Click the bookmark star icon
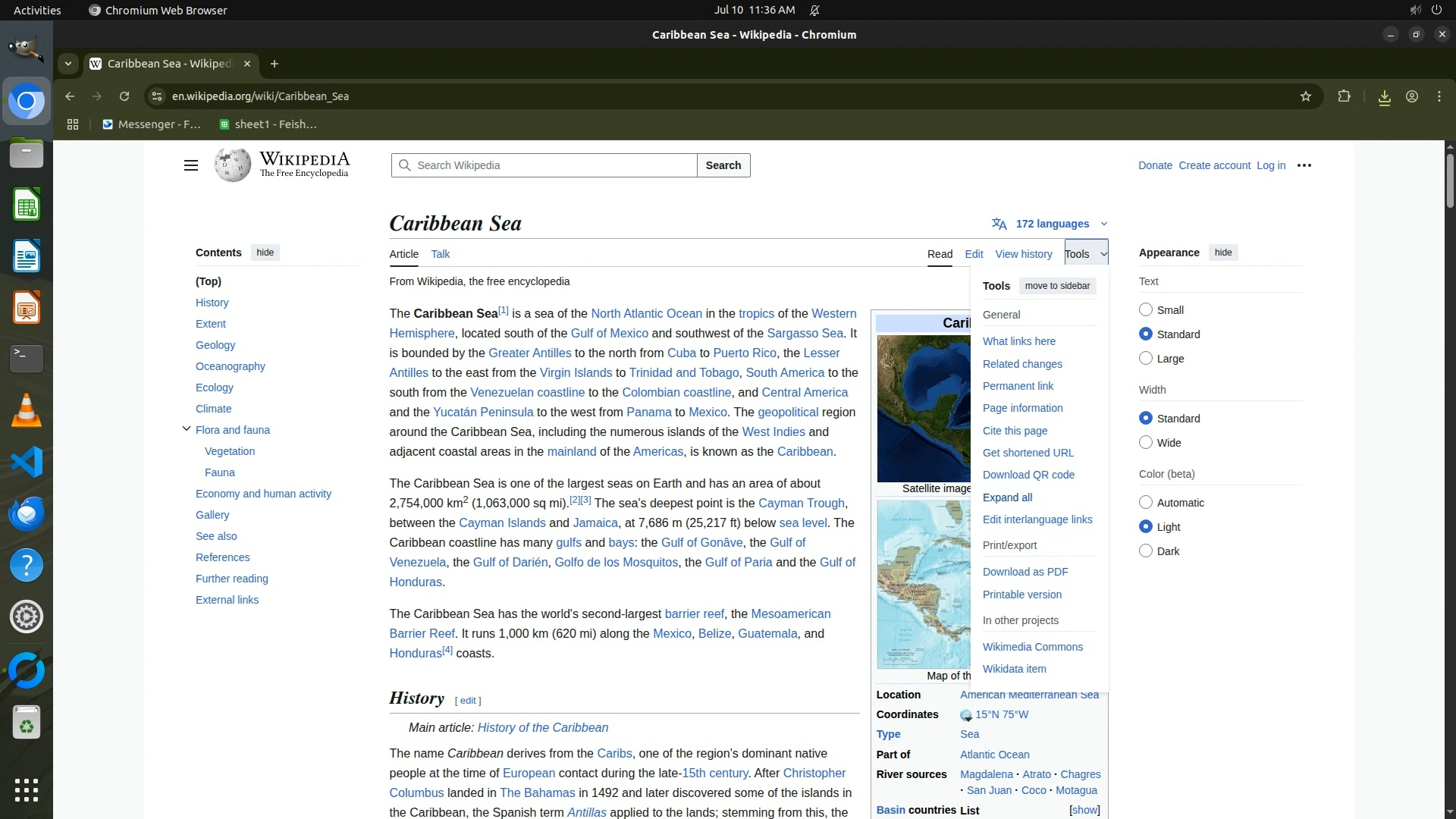 coord(1305,96)
